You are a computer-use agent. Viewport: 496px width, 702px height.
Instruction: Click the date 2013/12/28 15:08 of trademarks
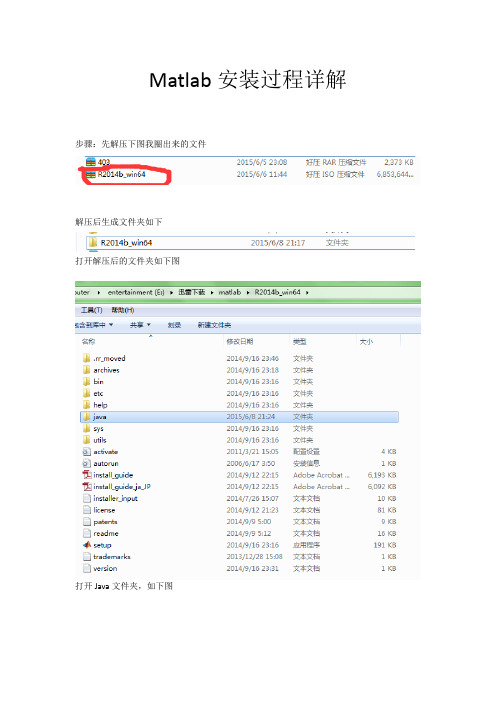click(254, 557)
